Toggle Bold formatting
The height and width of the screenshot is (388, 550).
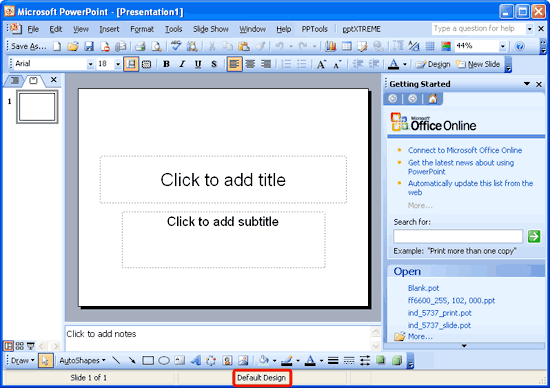tap(166, 64)
